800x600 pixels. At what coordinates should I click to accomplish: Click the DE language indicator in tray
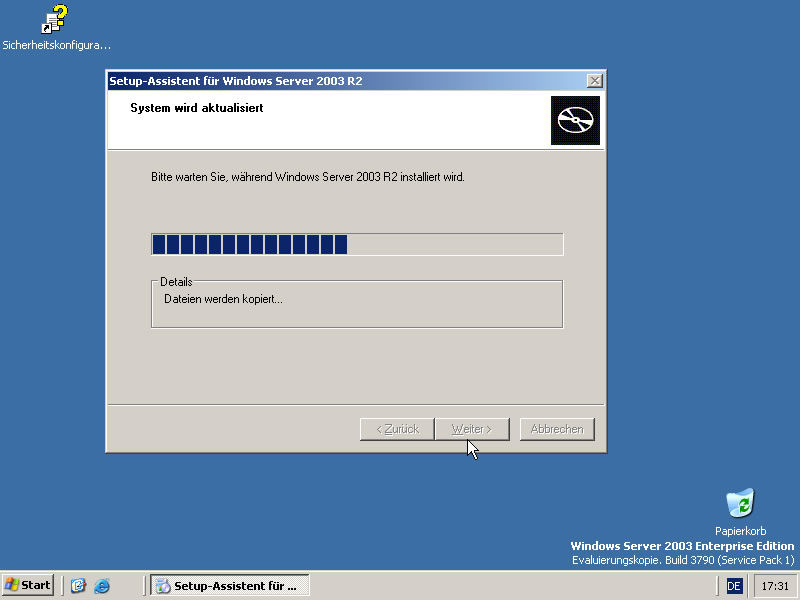coord(735,585)
